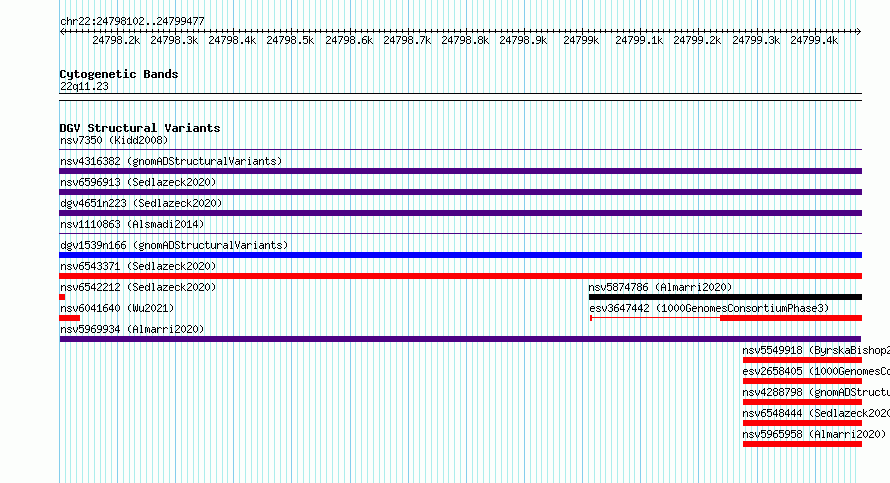Select the nsv4316382 gnomADStructuralVariants label
The width and height of the screenshot is (890, 483).
coord(171,161)
